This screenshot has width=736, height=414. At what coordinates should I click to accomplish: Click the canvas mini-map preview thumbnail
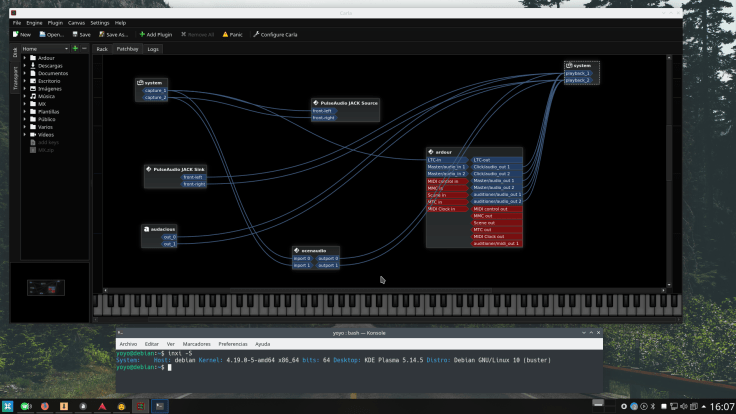pyautogui.click(x=49, y=287)
